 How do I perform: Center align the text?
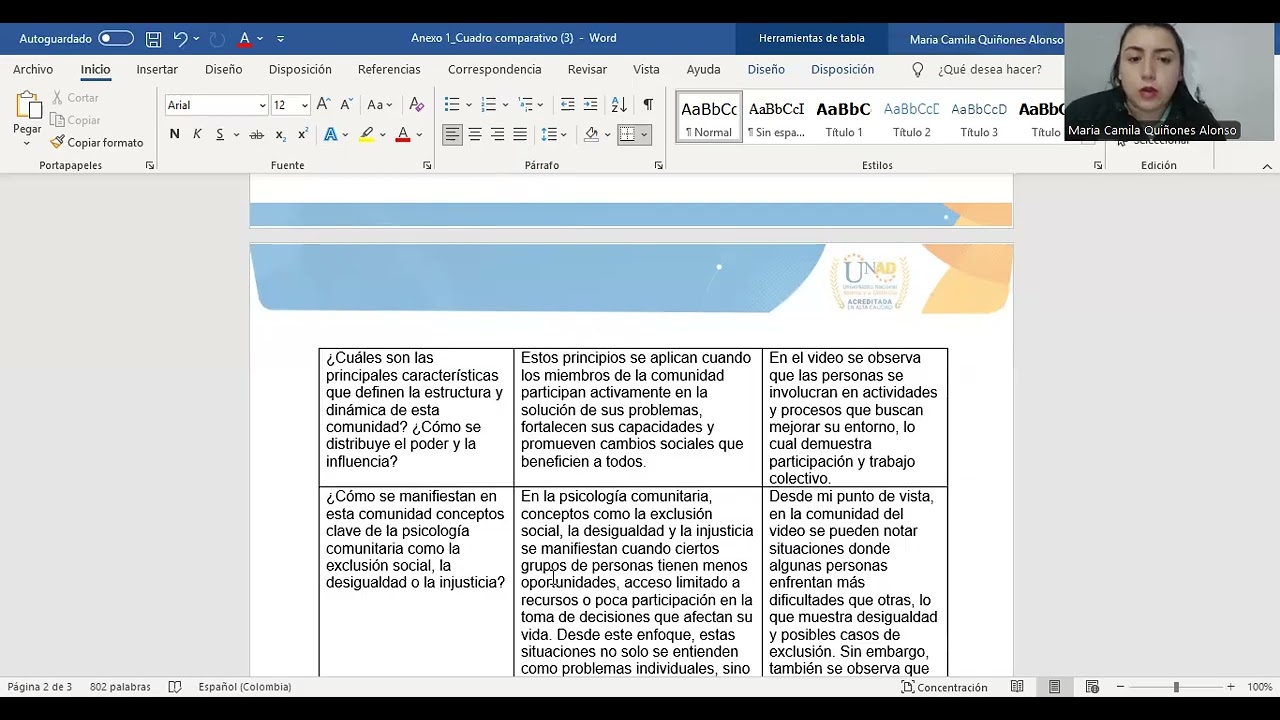pyautogui.click(x=475, y=134)
